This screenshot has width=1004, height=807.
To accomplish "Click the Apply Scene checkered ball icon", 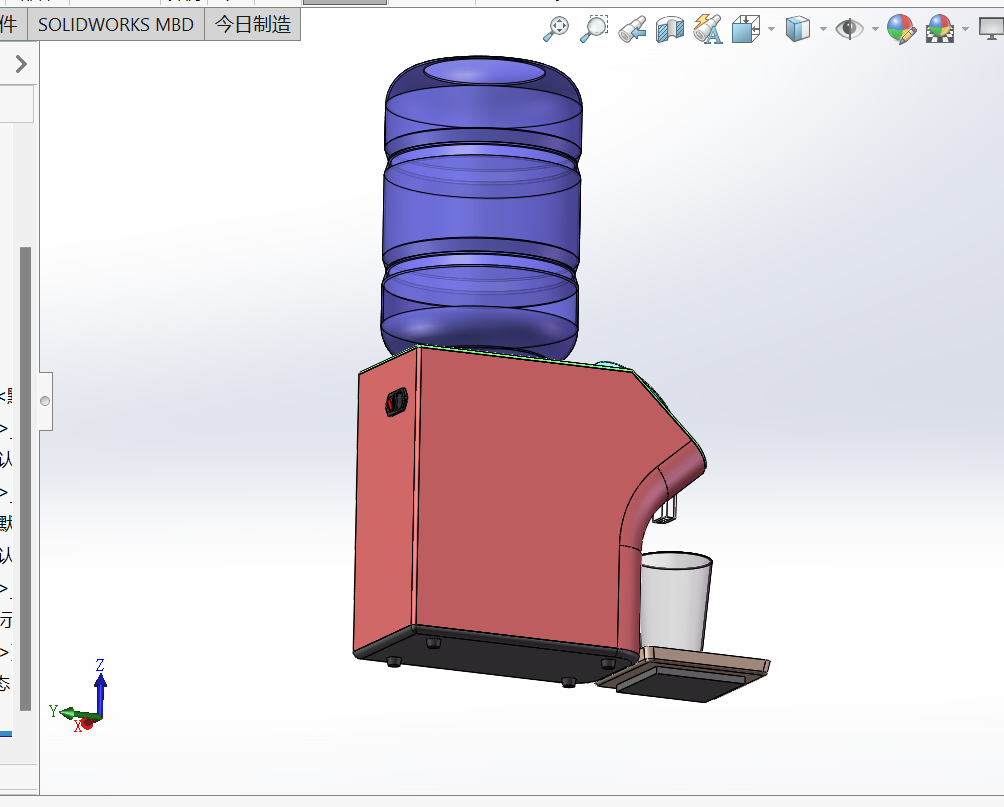I will (939, 29).
